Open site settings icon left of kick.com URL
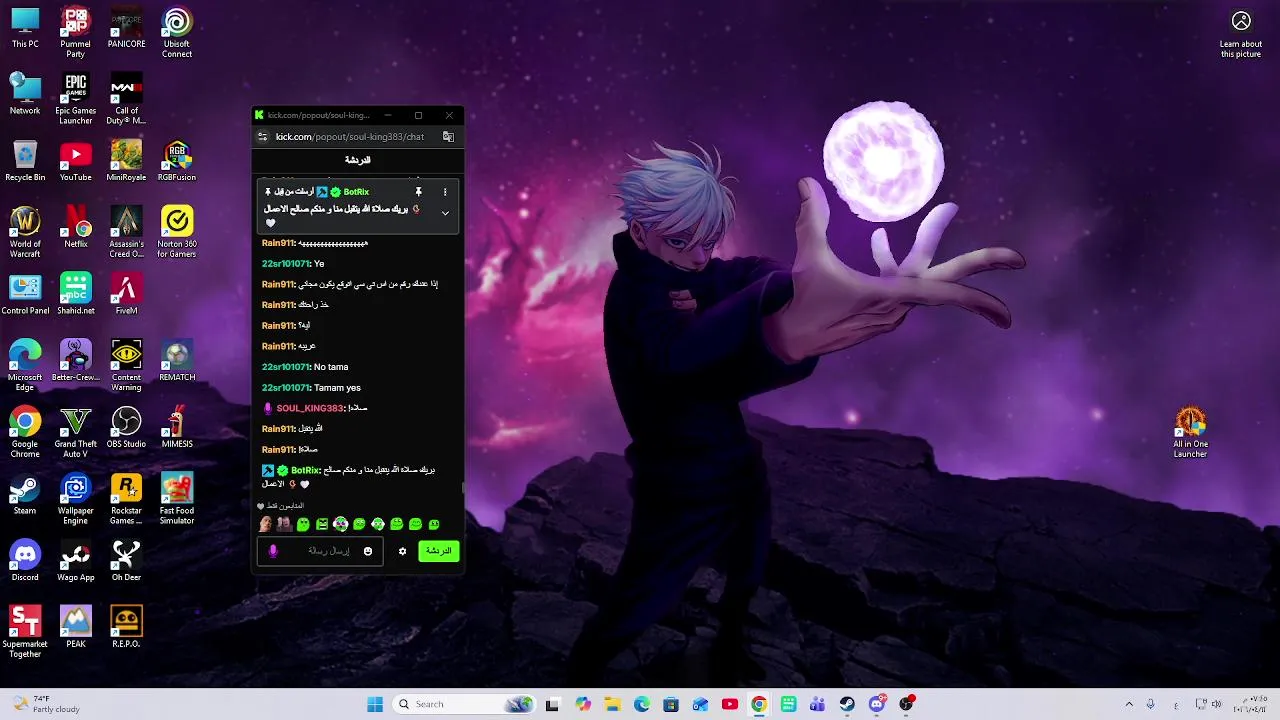The width and height of the screenshot is (1280, 720). (x=262, y=137)
